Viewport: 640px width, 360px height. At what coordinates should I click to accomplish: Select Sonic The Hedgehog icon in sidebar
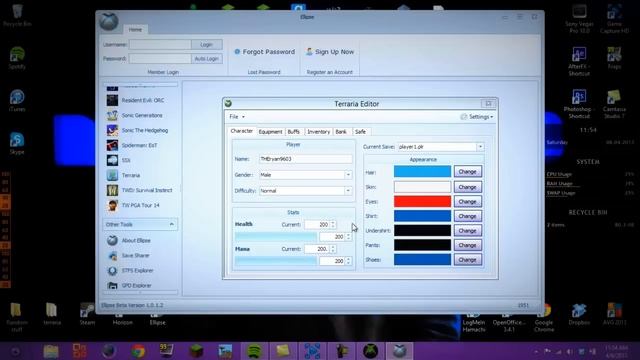pos(112,130)
